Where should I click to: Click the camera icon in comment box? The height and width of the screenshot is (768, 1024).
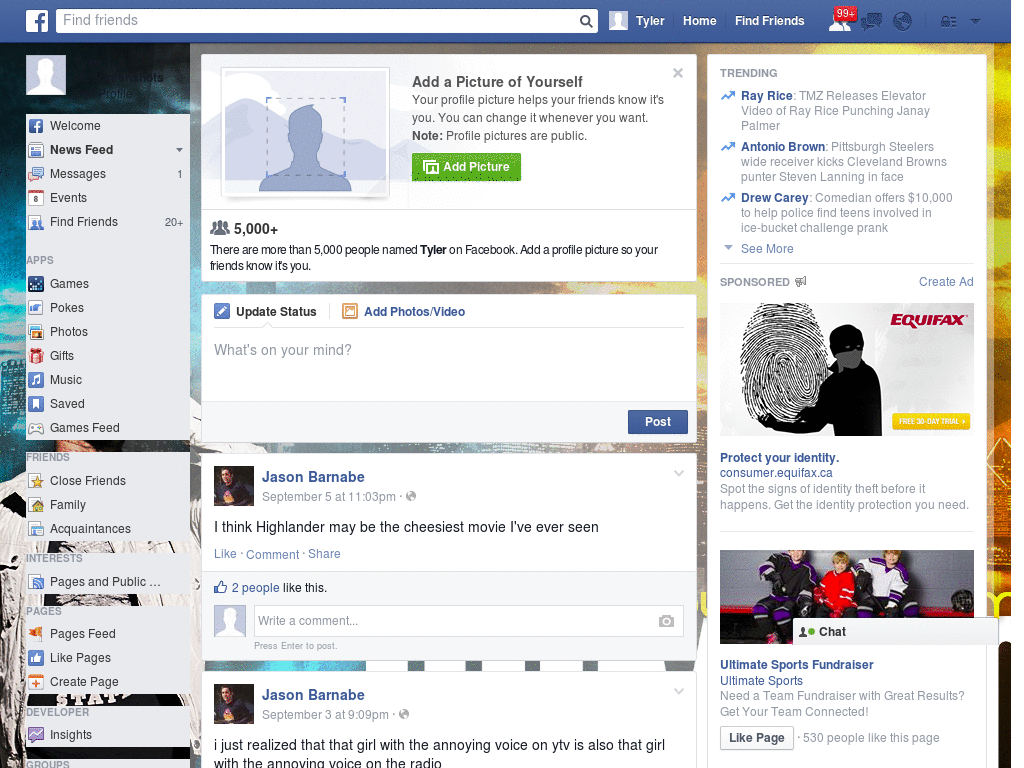point(666,621)
